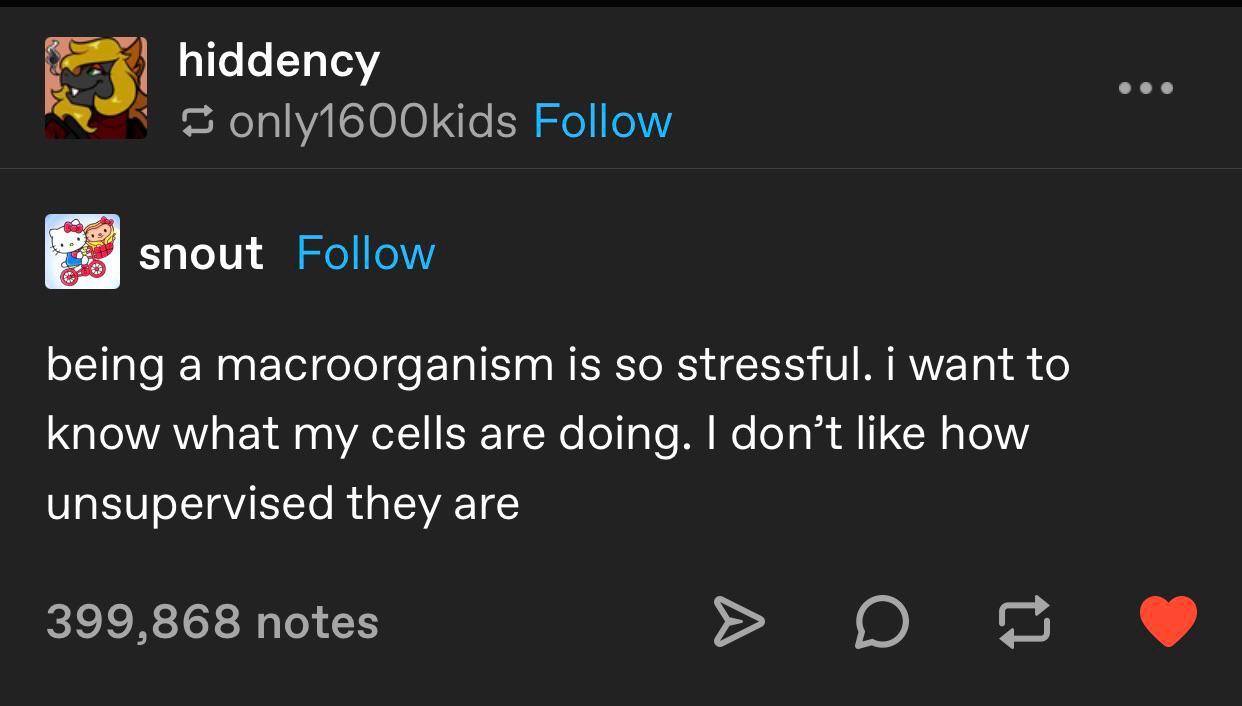Screen dimensions: 1242x706
Task: Open post options with the three dots
Action: (1146, 88)
